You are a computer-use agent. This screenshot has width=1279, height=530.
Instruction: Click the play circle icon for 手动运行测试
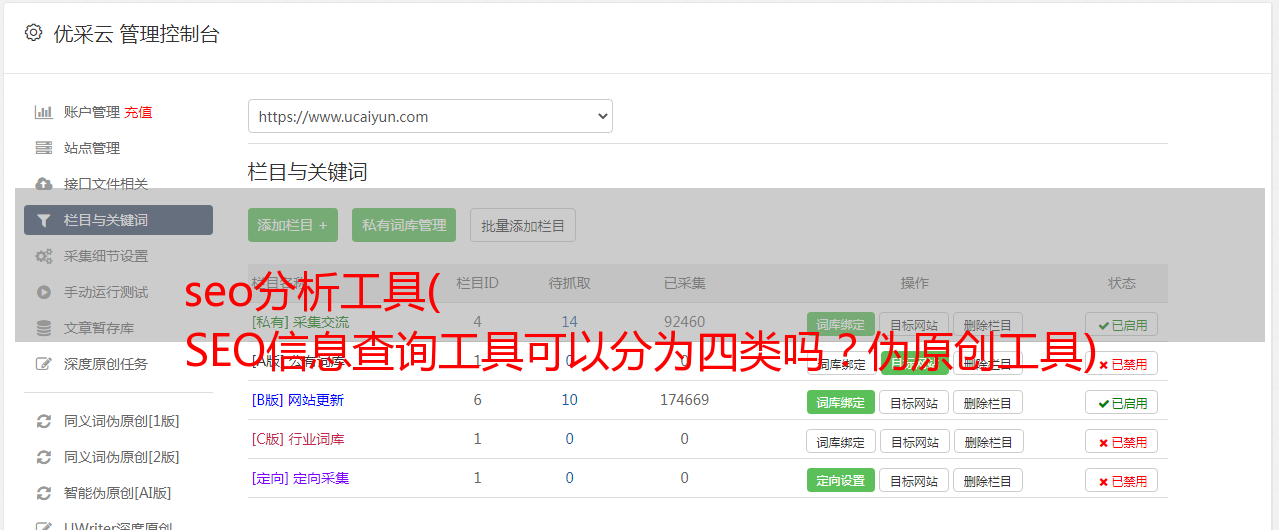pos(44,292)
